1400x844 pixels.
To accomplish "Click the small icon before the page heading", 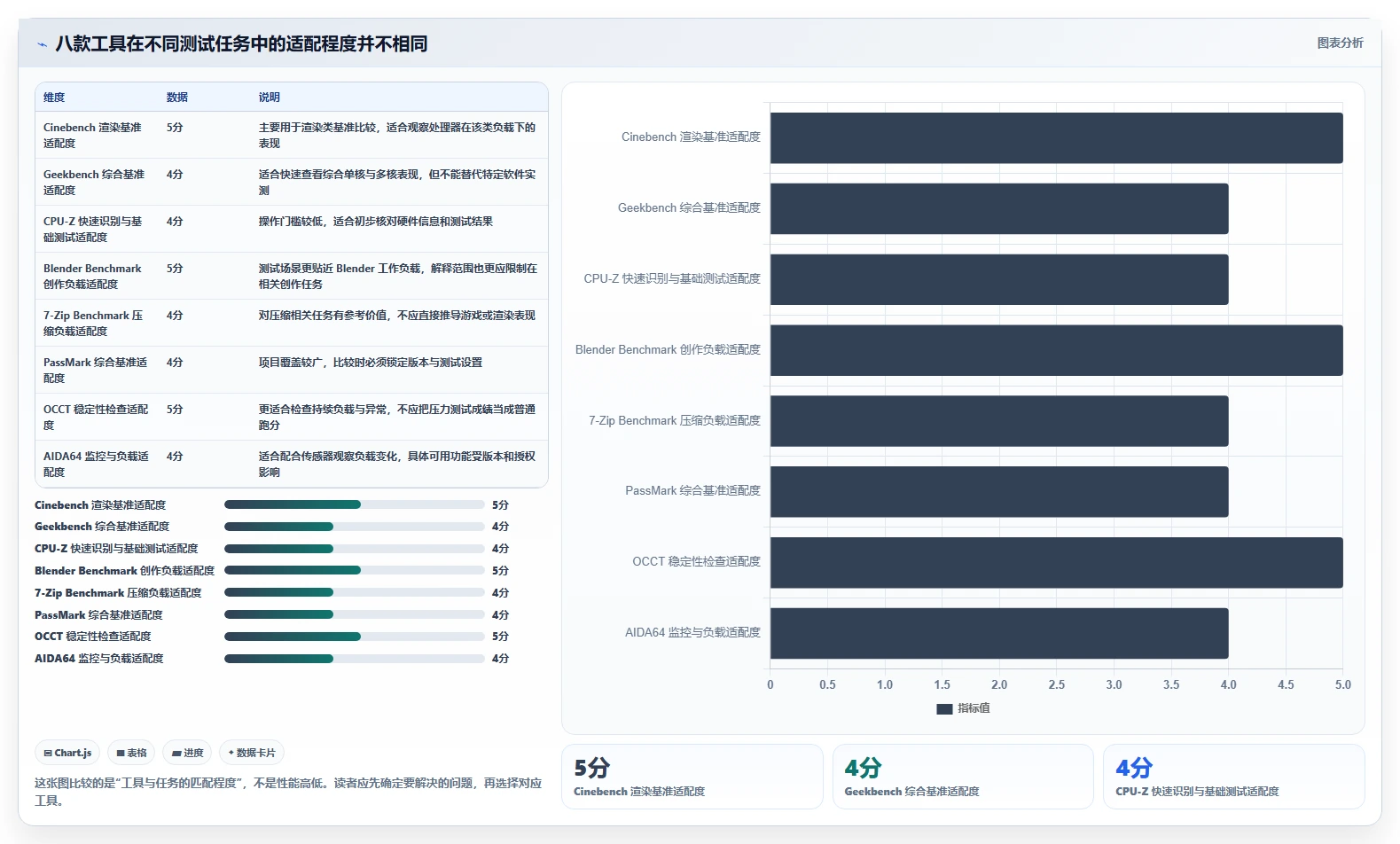I will pyautogui.click(x=42, y=44).
